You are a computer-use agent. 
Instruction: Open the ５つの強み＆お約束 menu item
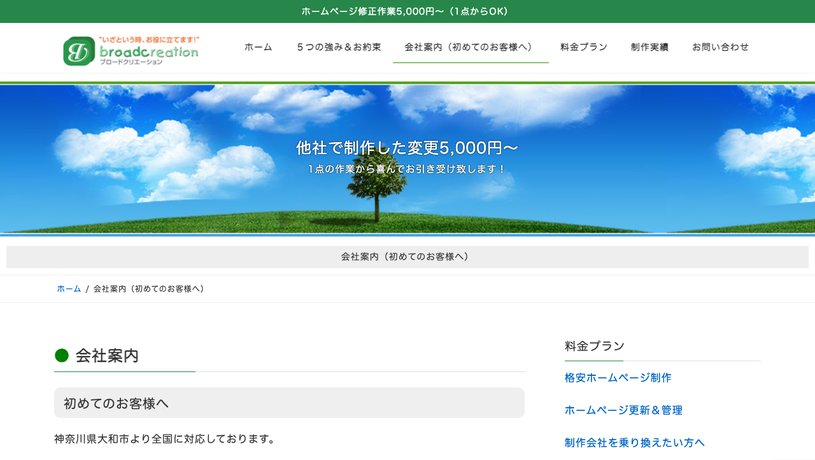pos(339,47)
